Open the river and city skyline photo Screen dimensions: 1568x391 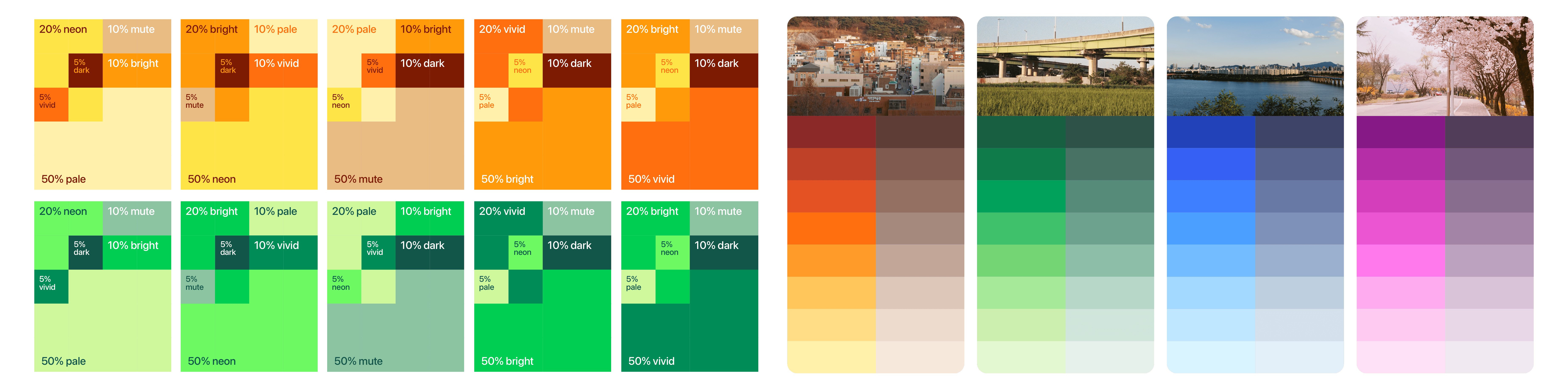[1255, 66]
